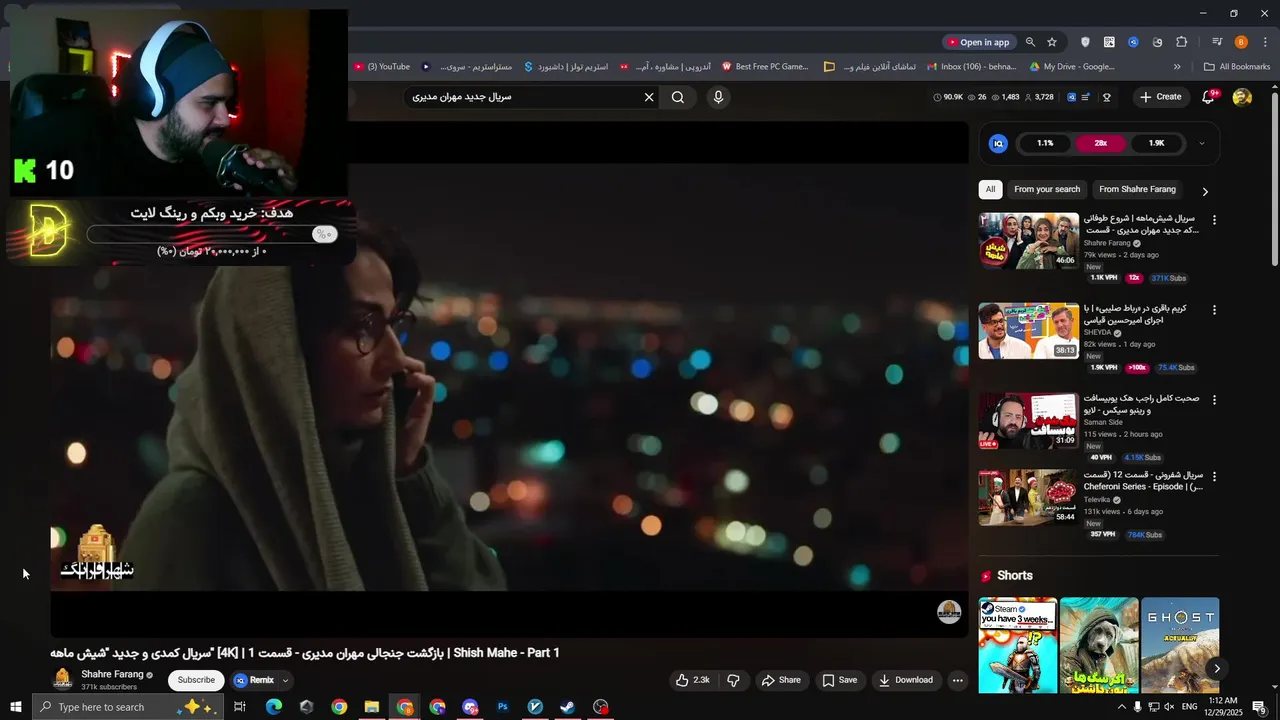This screenshot has width=1280, height=720.
Task: Open the Steam 'you have 3 weeks' Short
Action: (1018, 645)
